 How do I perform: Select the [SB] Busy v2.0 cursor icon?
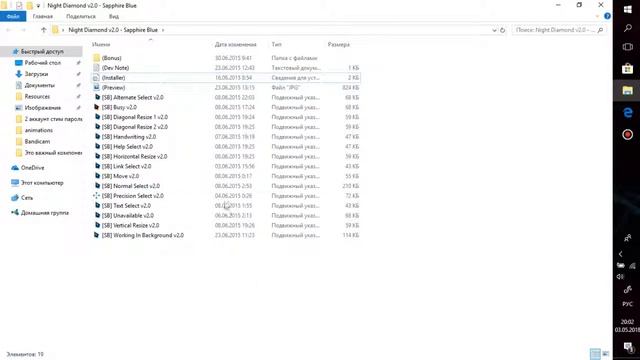pyautogui.click(x=97, y=107)
